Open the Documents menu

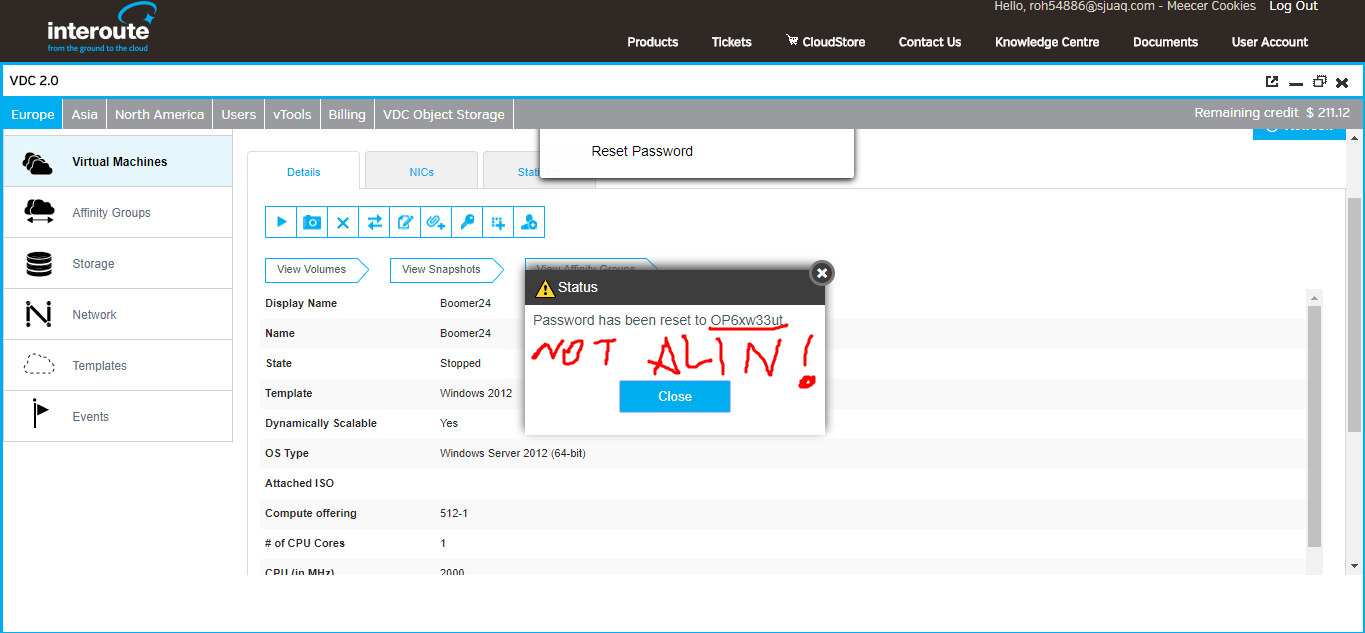pyautogui.click(x=1165, y=42)
